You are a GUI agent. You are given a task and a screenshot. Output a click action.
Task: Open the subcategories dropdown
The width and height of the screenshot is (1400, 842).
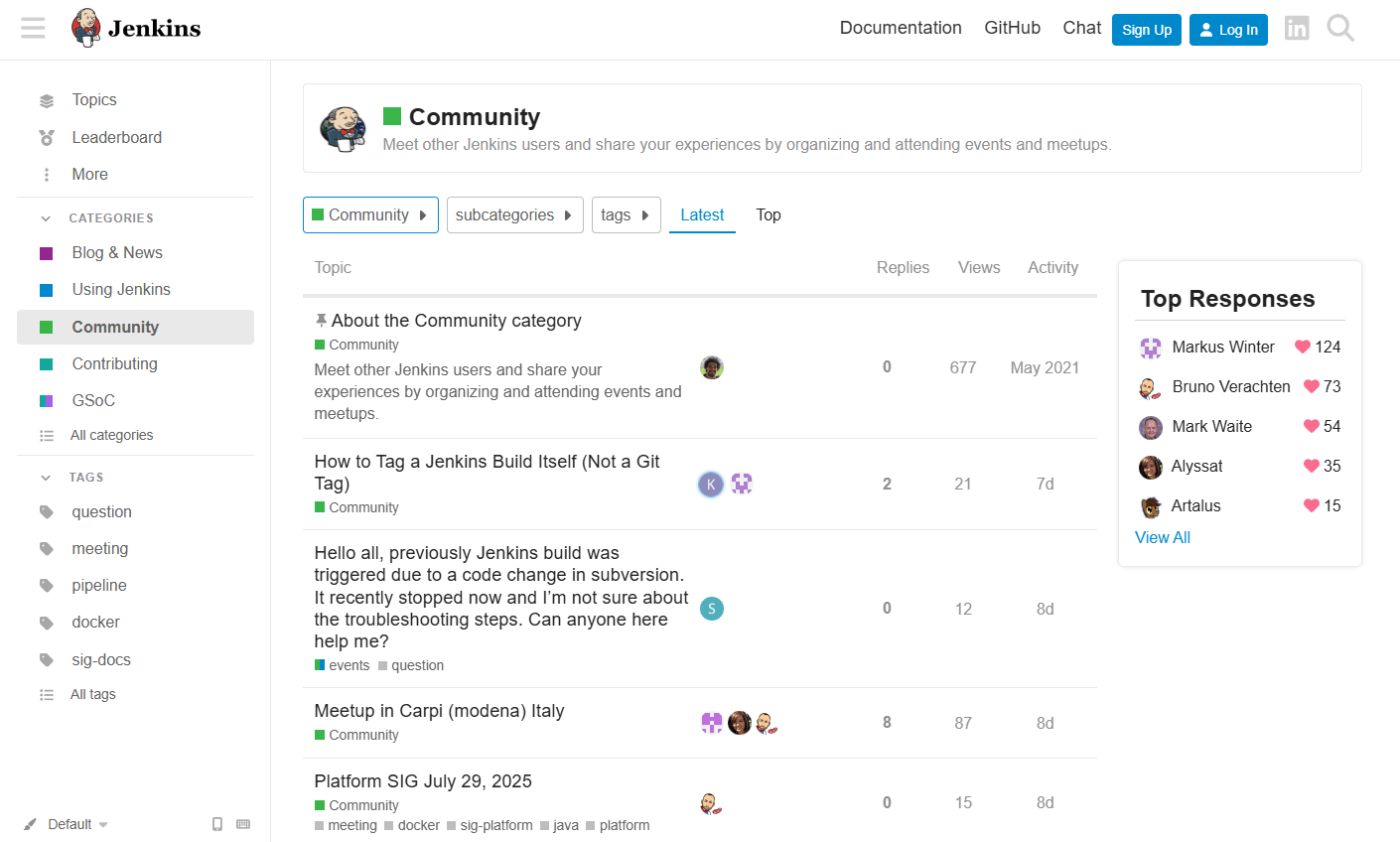point(514,215)
